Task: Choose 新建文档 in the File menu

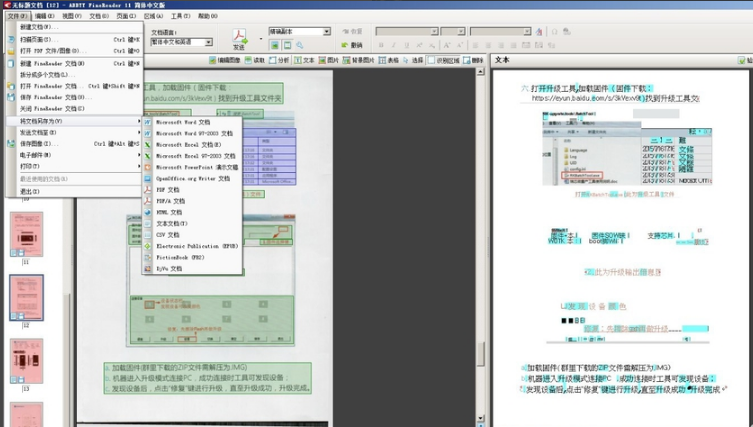Action: pyautogui.click(x=74, y=27)
